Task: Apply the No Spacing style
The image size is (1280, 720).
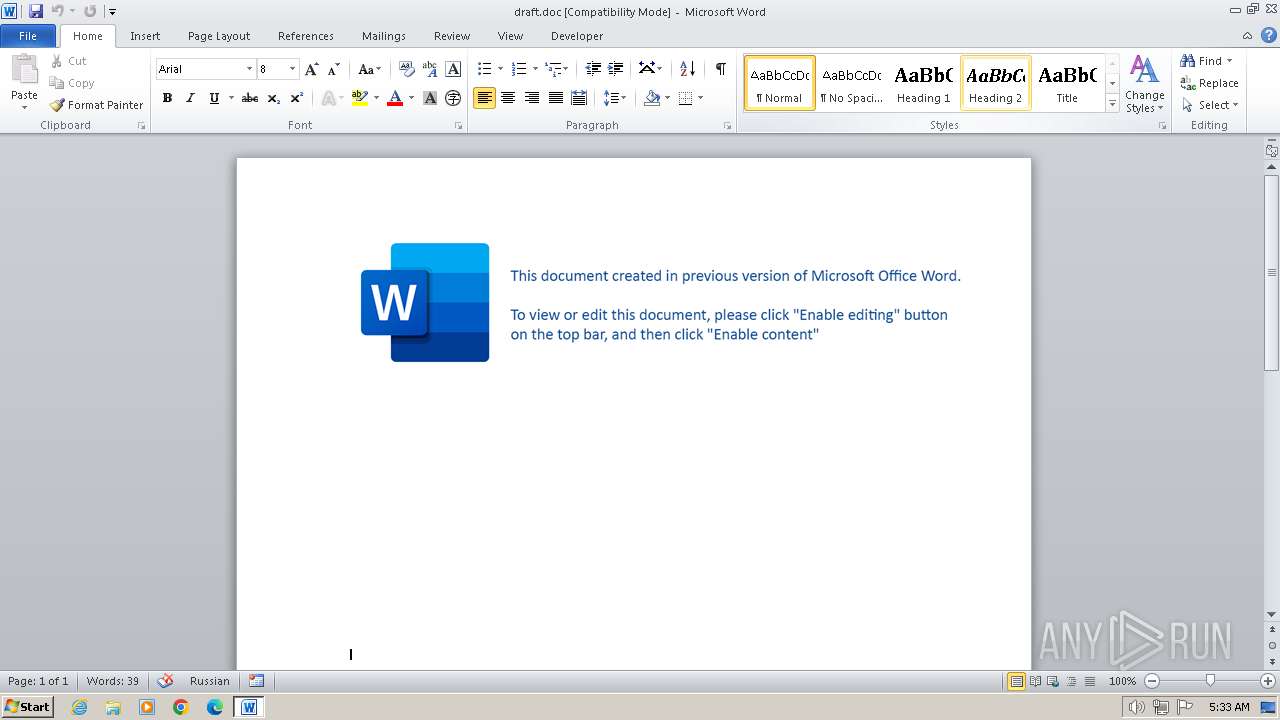Action: [x=852, y=83]
